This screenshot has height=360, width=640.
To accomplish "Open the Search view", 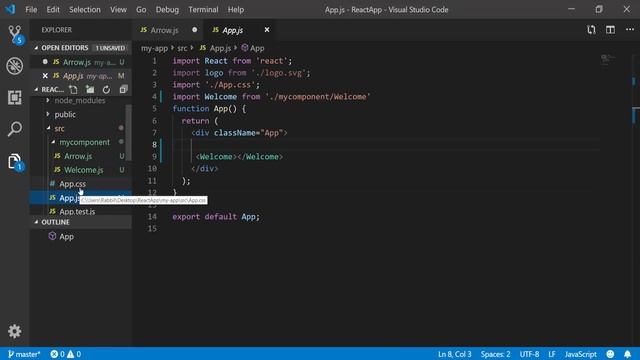I will click(x=15, y=129).
